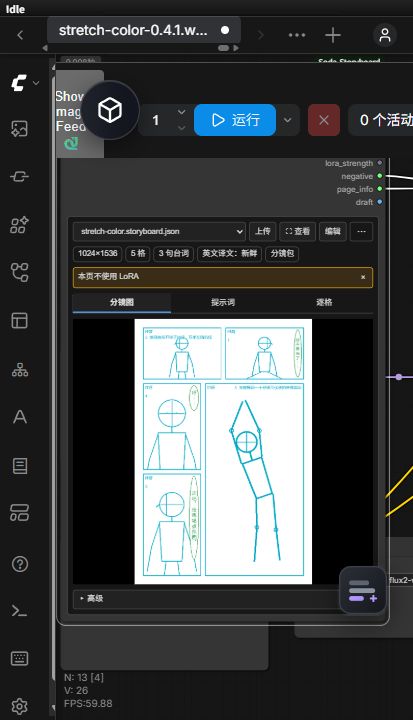This screenshot has width=413, height=720.
Task: Click the N: 13 [4] status text
Action: point(84,677)
